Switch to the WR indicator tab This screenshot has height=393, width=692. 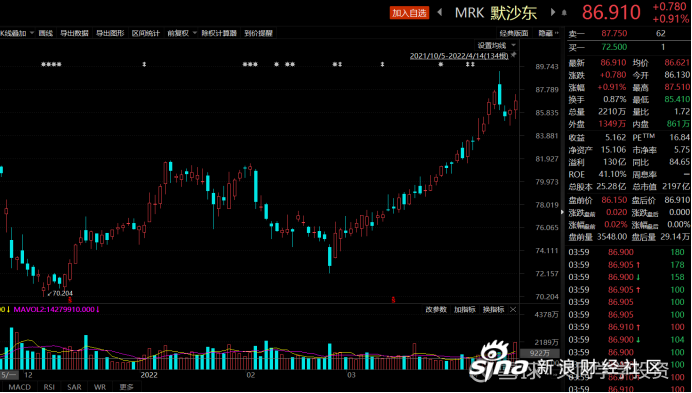click(100, 387)
